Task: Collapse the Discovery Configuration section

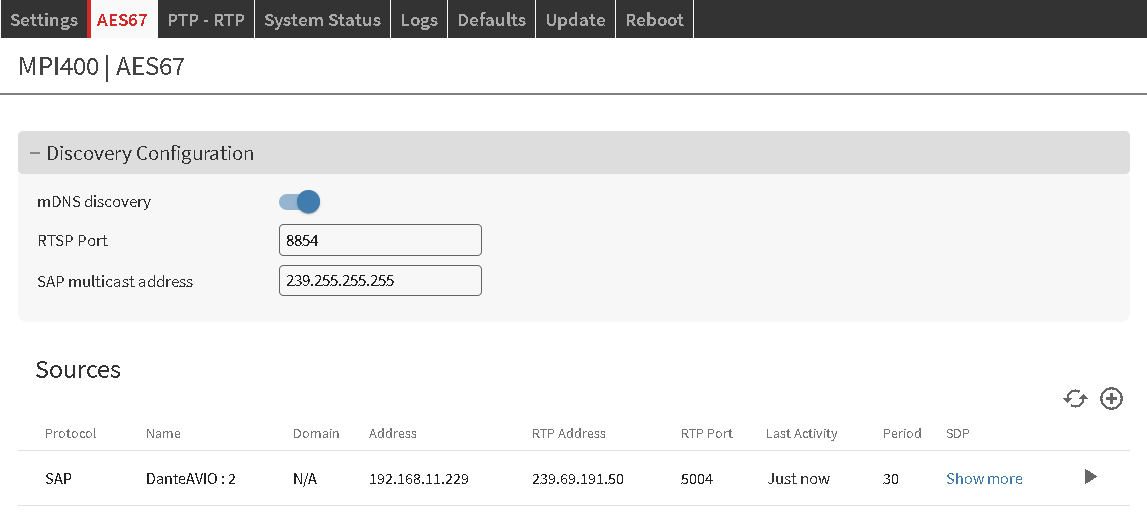Action: [35, 153]
